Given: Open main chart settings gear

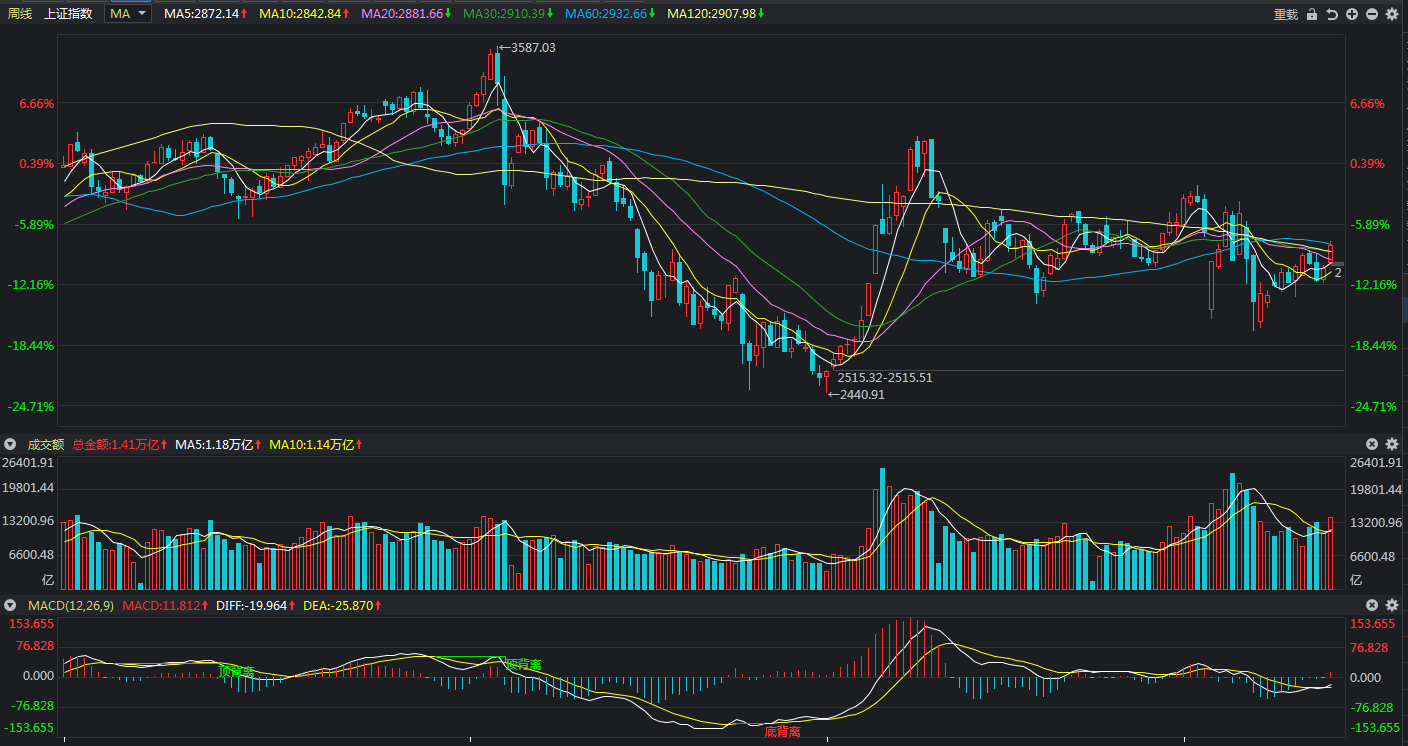Looking at the screenshot, I should click(1391, 14).
